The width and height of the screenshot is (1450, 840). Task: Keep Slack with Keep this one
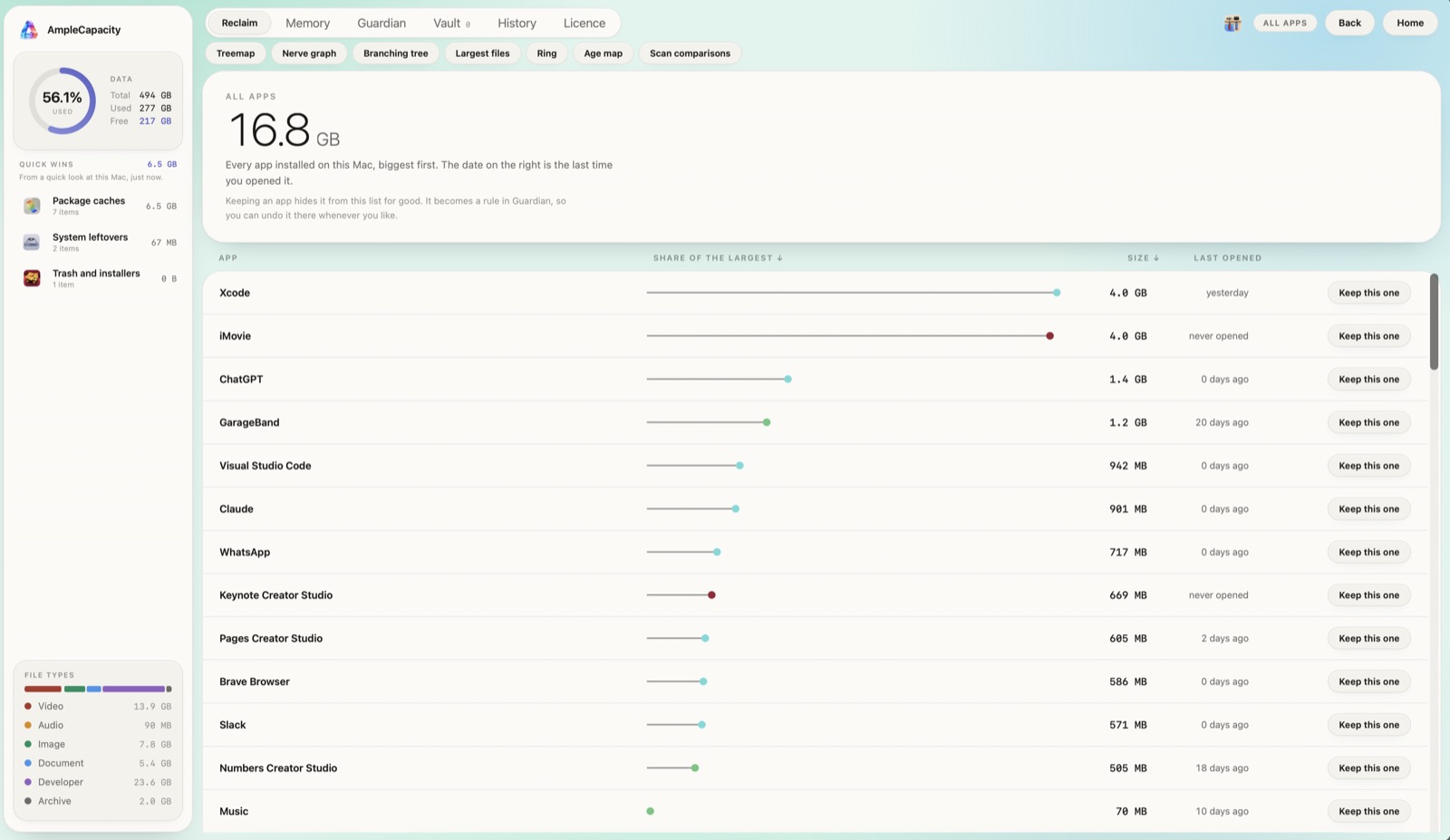click(1368, 725)
